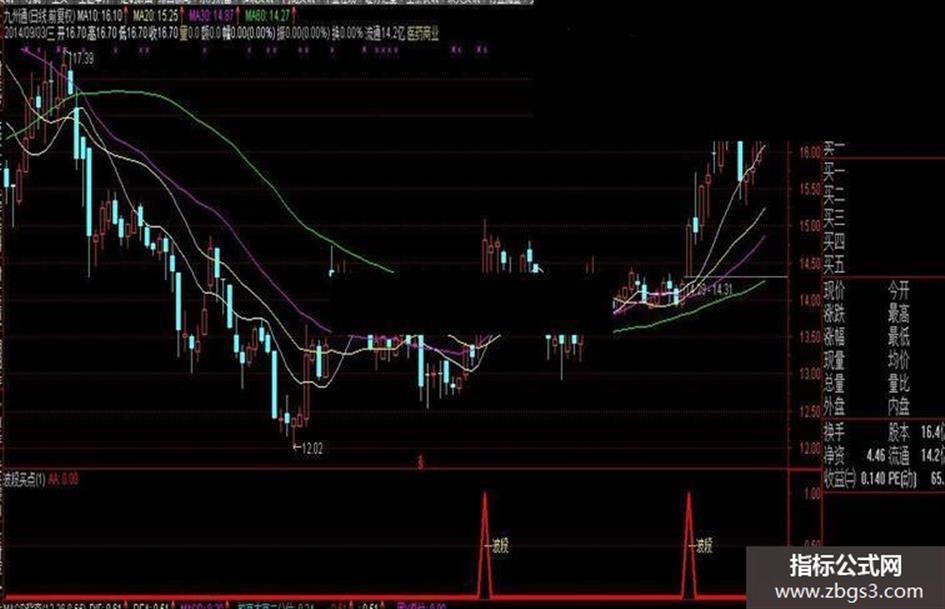The image size is (945, 609).
Task: Click the 买三 order book row
Action: point(835,218)
